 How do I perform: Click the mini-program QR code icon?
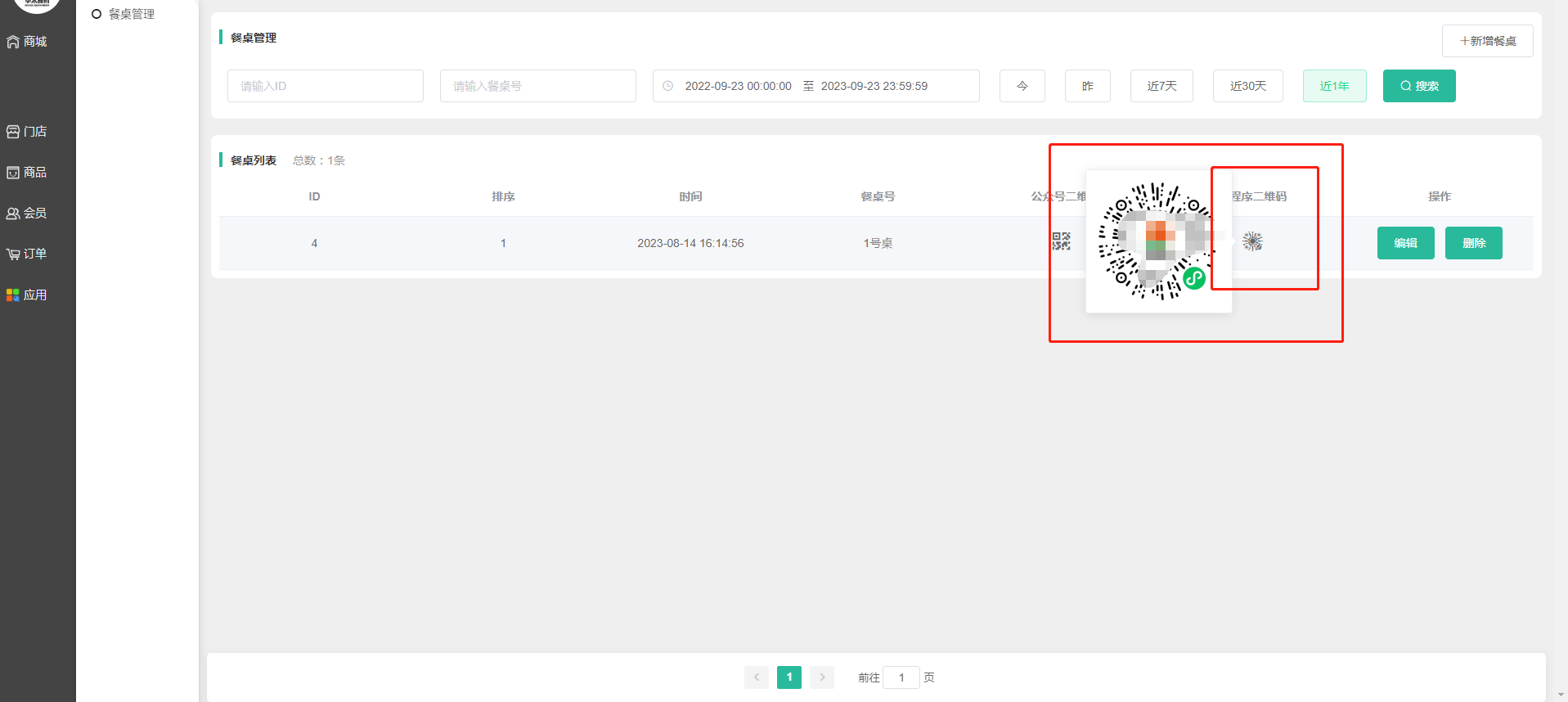tap(1252, 241)
